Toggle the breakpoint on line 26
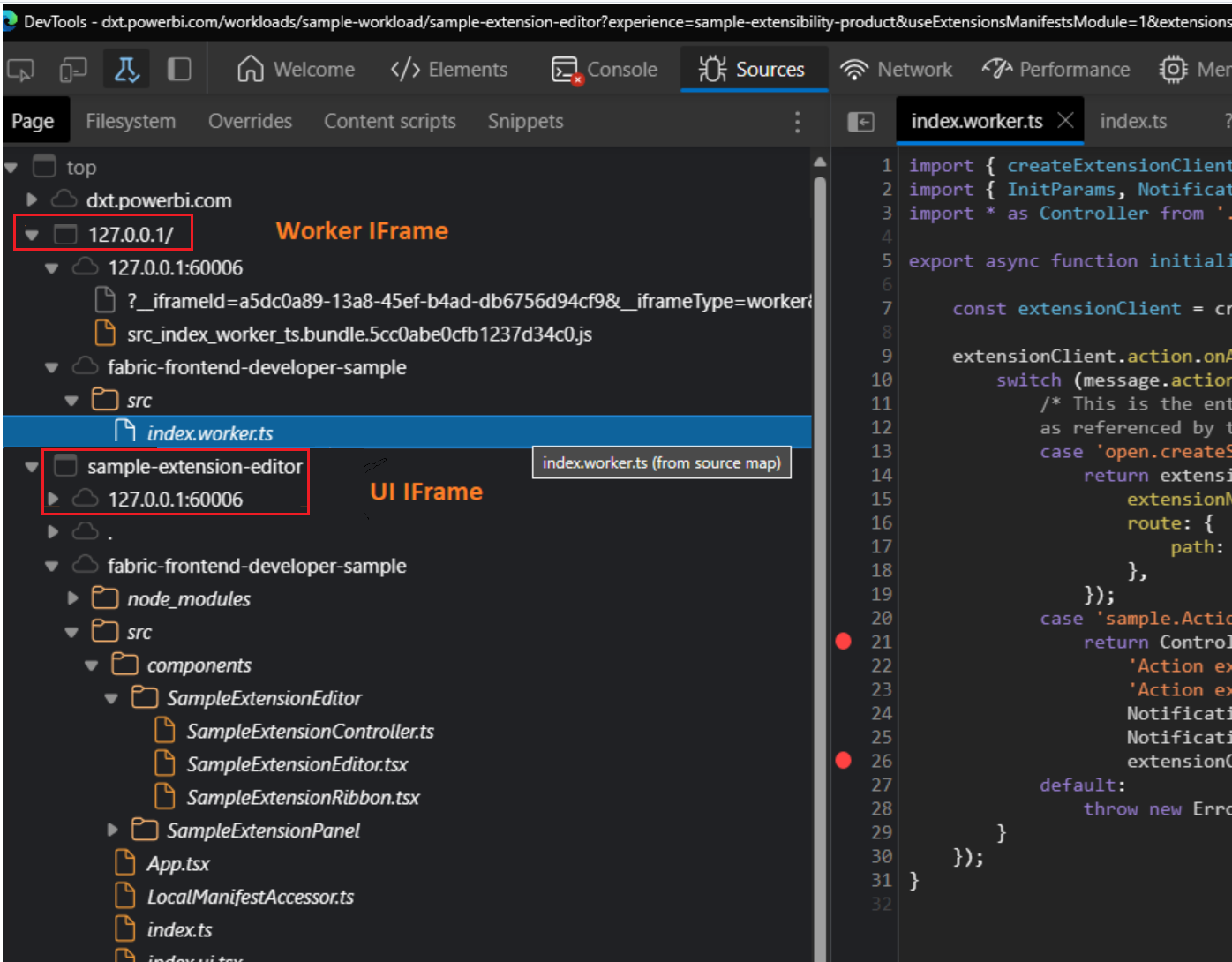Screen dimensions: 1232x962 click(x=844, y=760)
